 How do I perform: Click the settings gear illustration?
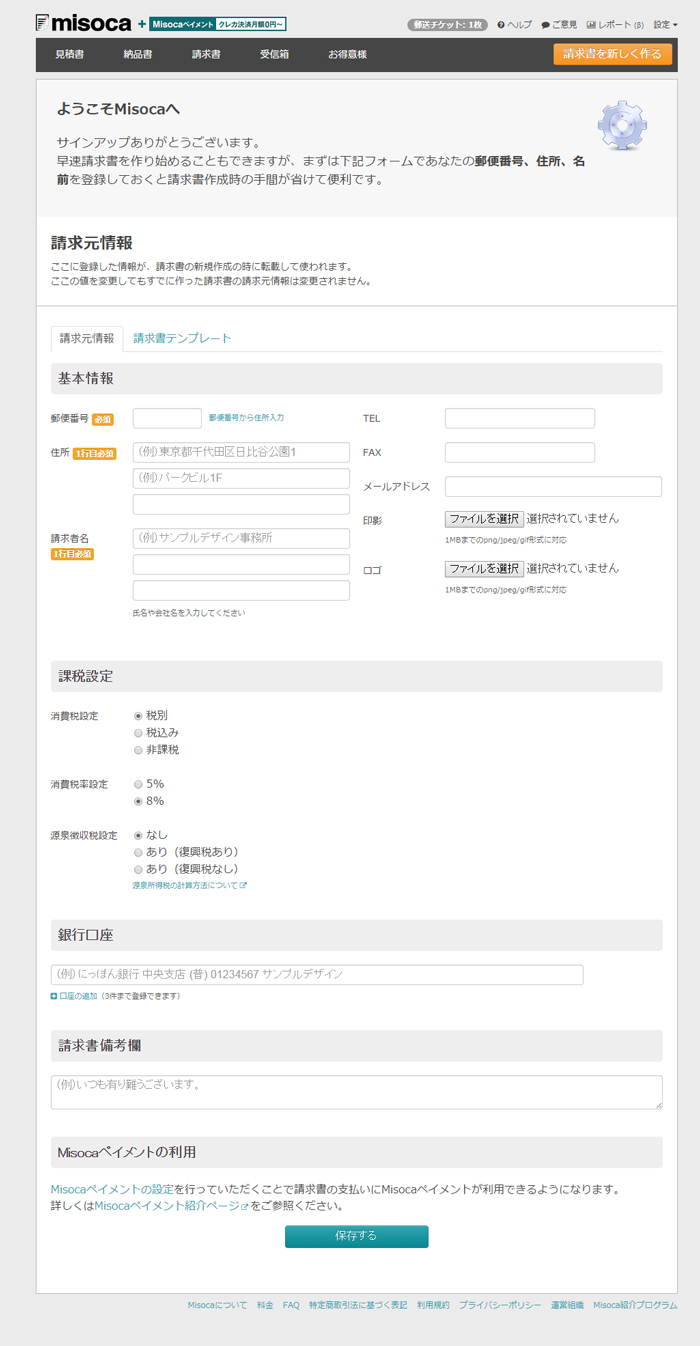pos(623,124)
